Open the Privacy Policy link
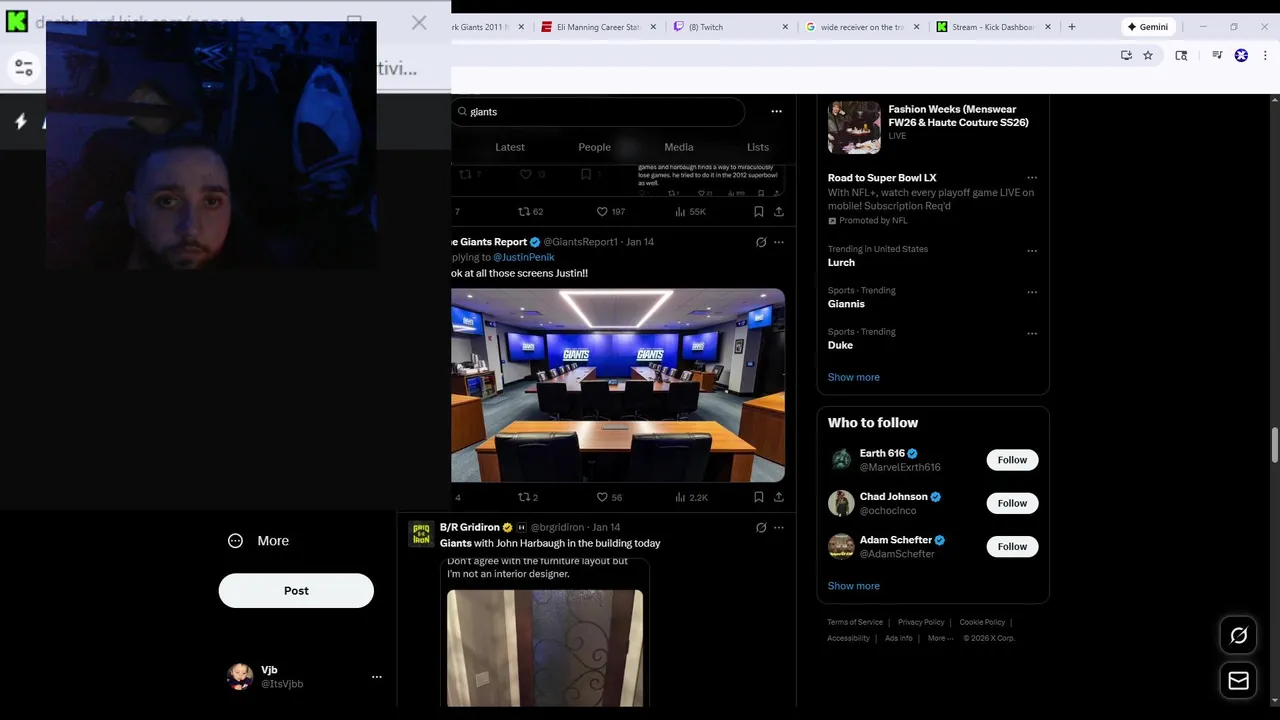Viewport: 1280px width, 720px height. coord(921,622)
